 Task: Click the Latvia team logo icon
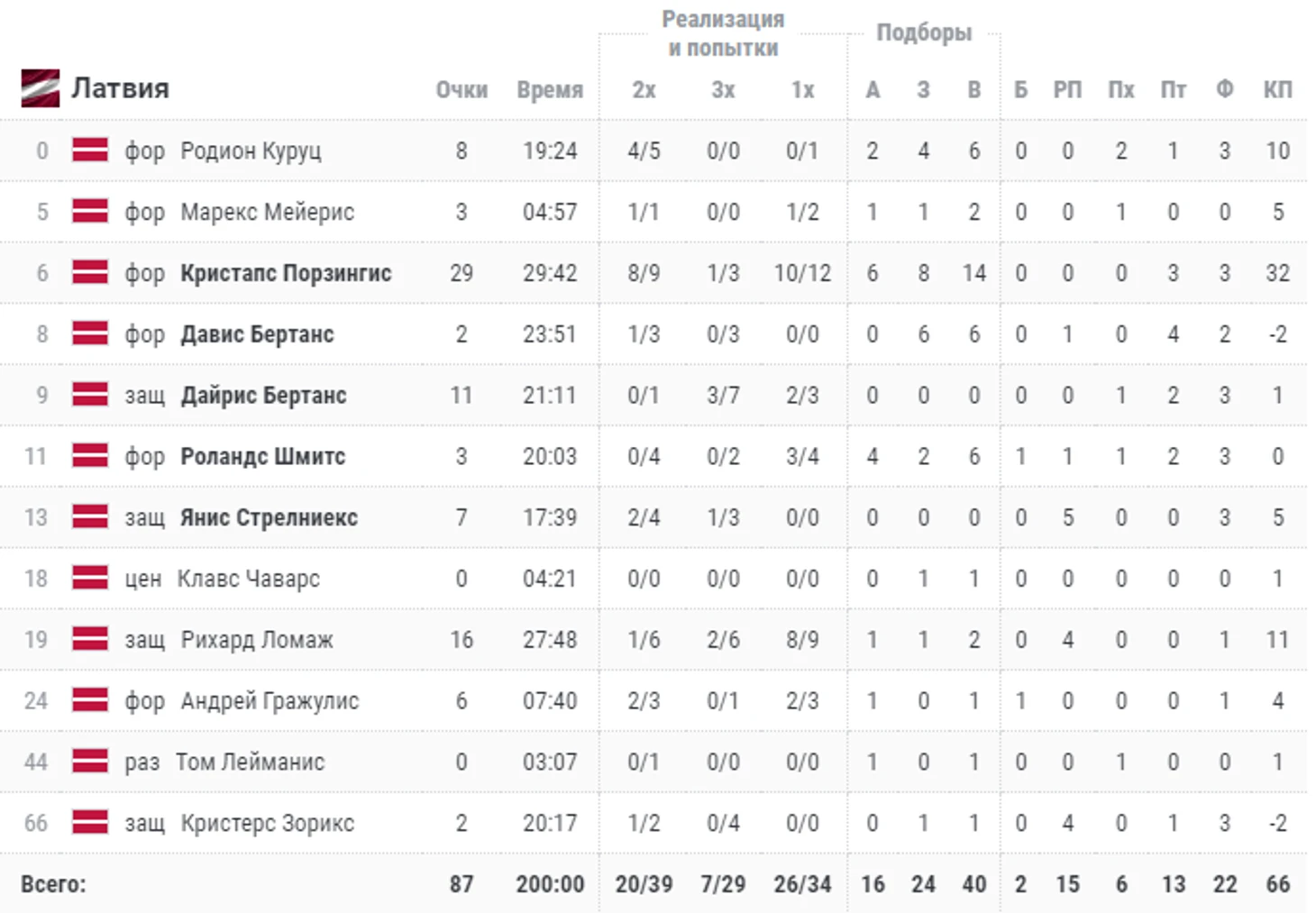[x=41, y=88]
